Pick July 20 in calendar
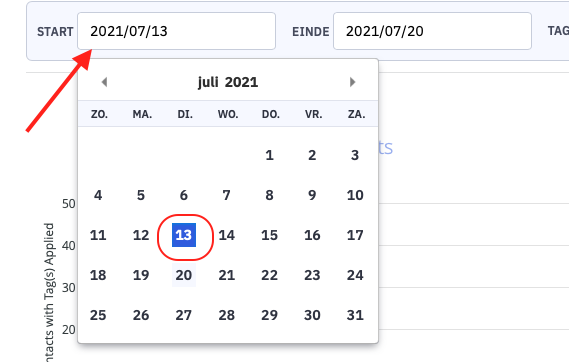The width and height of the screenshot is (569, 362). point(184,275)
